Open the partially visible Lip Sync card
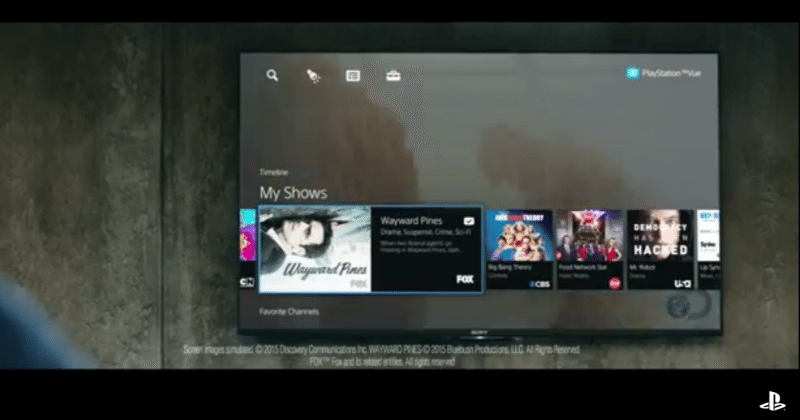 pyautogui.click(x=709, y=249)
